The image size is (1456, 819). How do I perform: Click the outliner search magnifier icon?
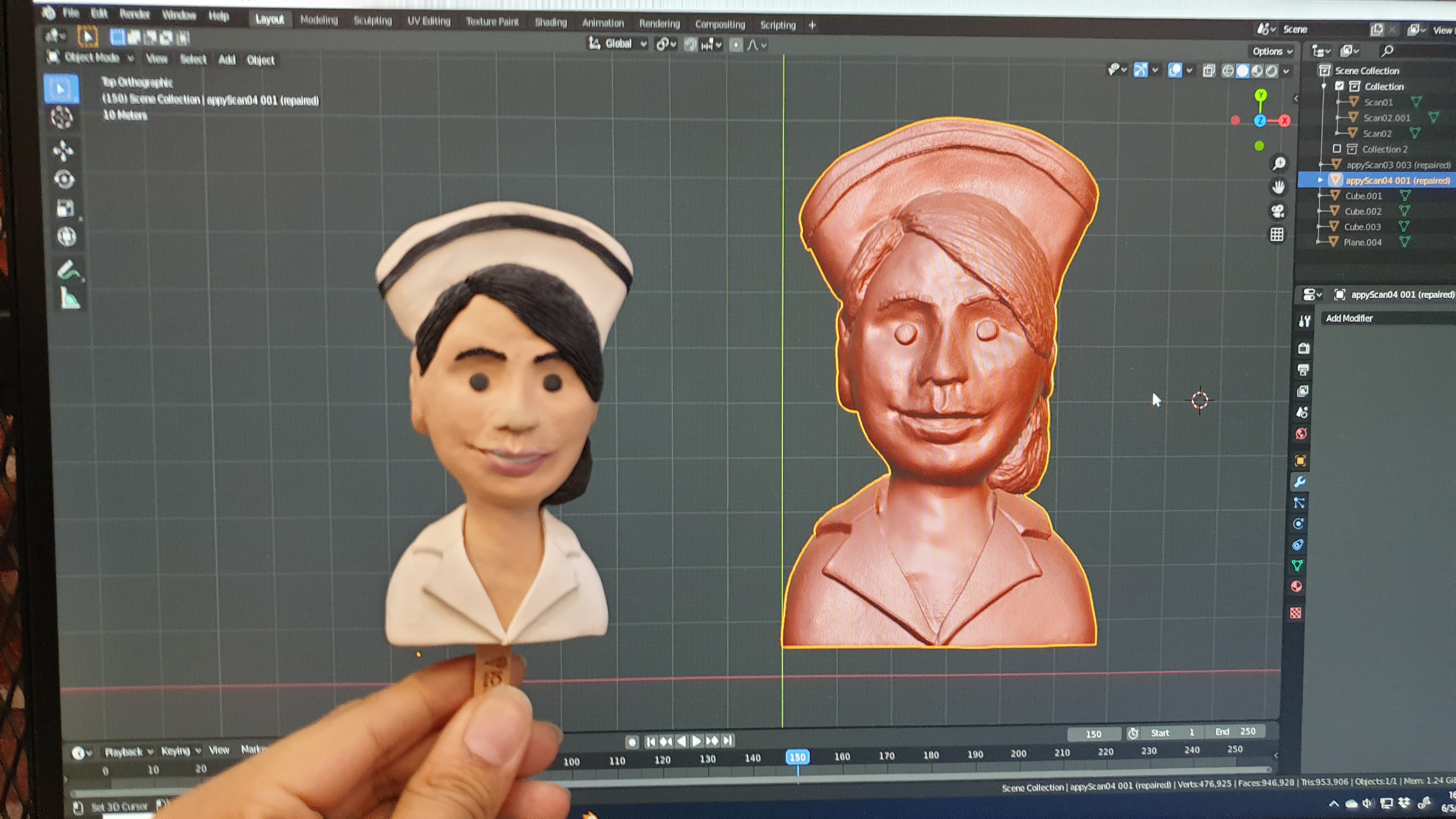coord(1387,51)
